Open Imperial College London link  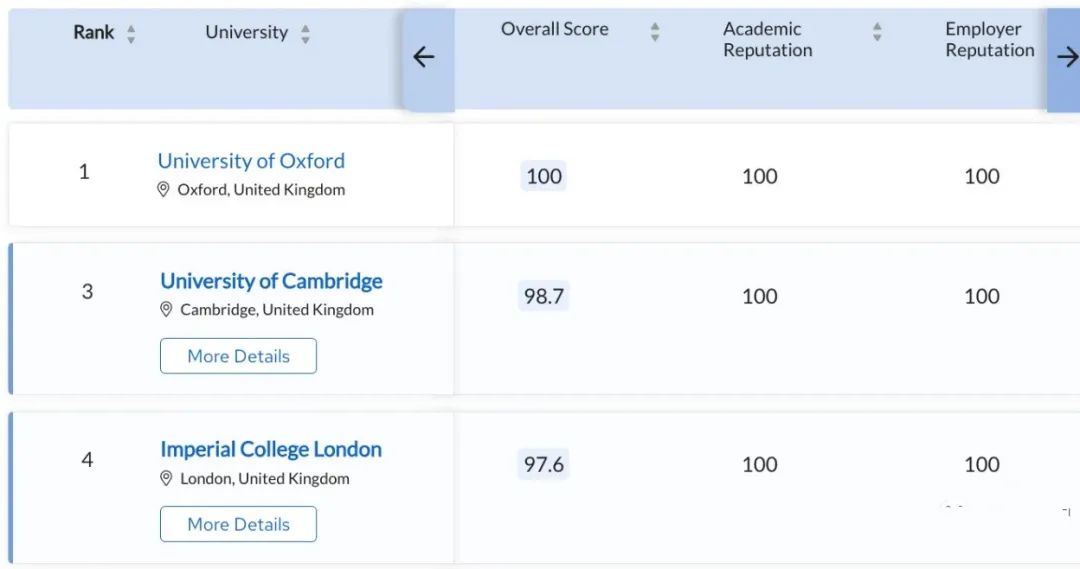(x=271, y=449)
